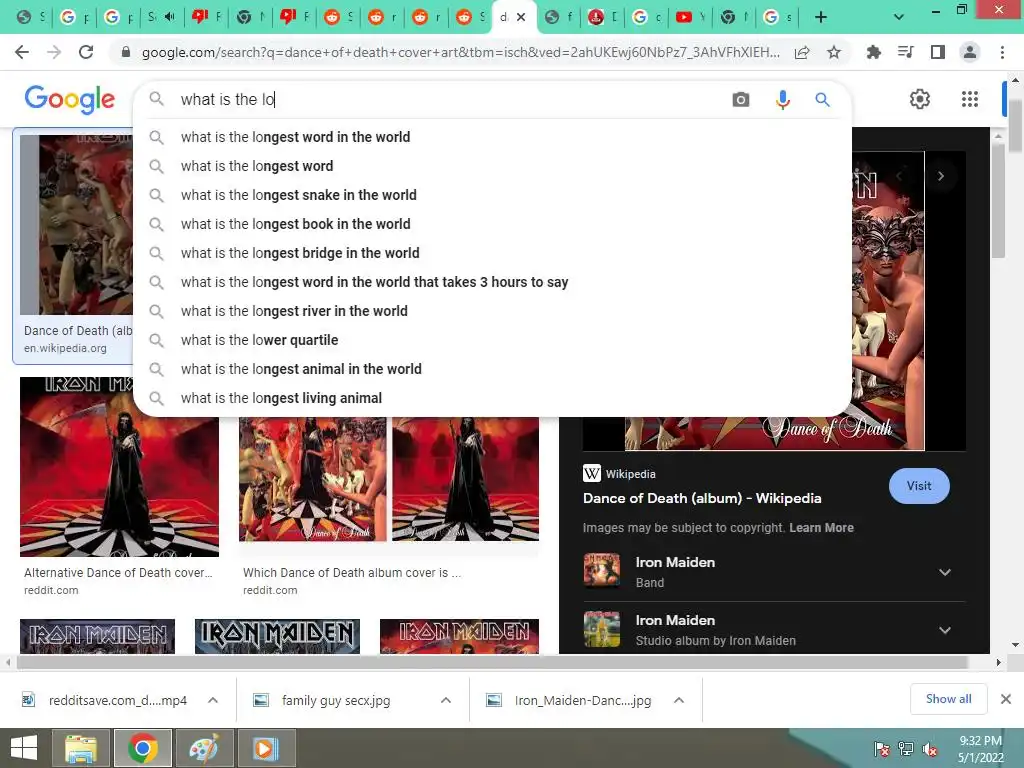Pick suggestion longest bridge in the world

[492, 253]
